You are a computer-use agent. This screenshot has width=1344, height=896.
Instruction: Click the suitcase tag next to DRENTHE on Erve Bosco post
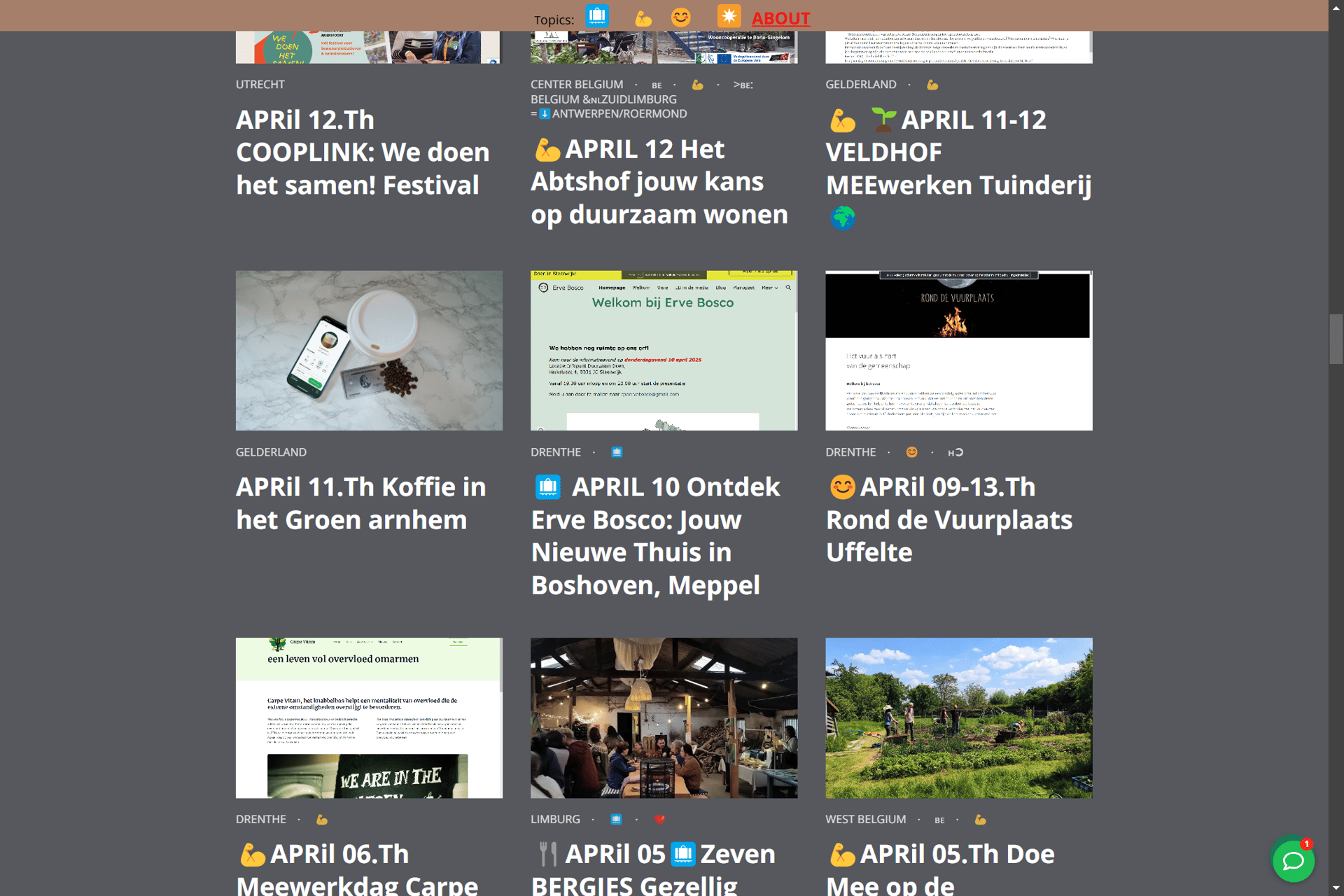[617, 452]
